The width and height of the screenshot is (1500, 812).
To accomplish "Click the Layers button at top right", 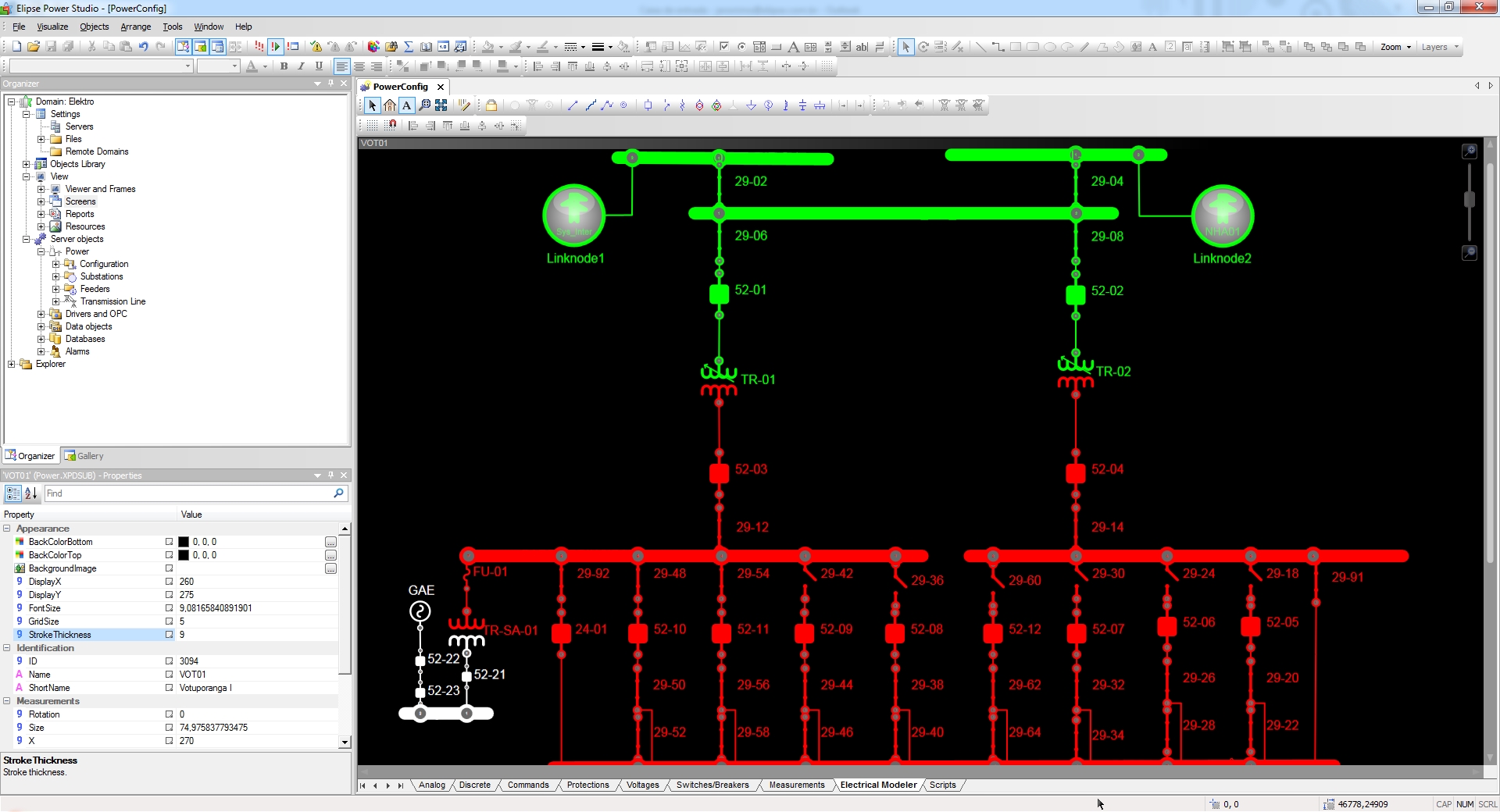I will point(1437,47).
